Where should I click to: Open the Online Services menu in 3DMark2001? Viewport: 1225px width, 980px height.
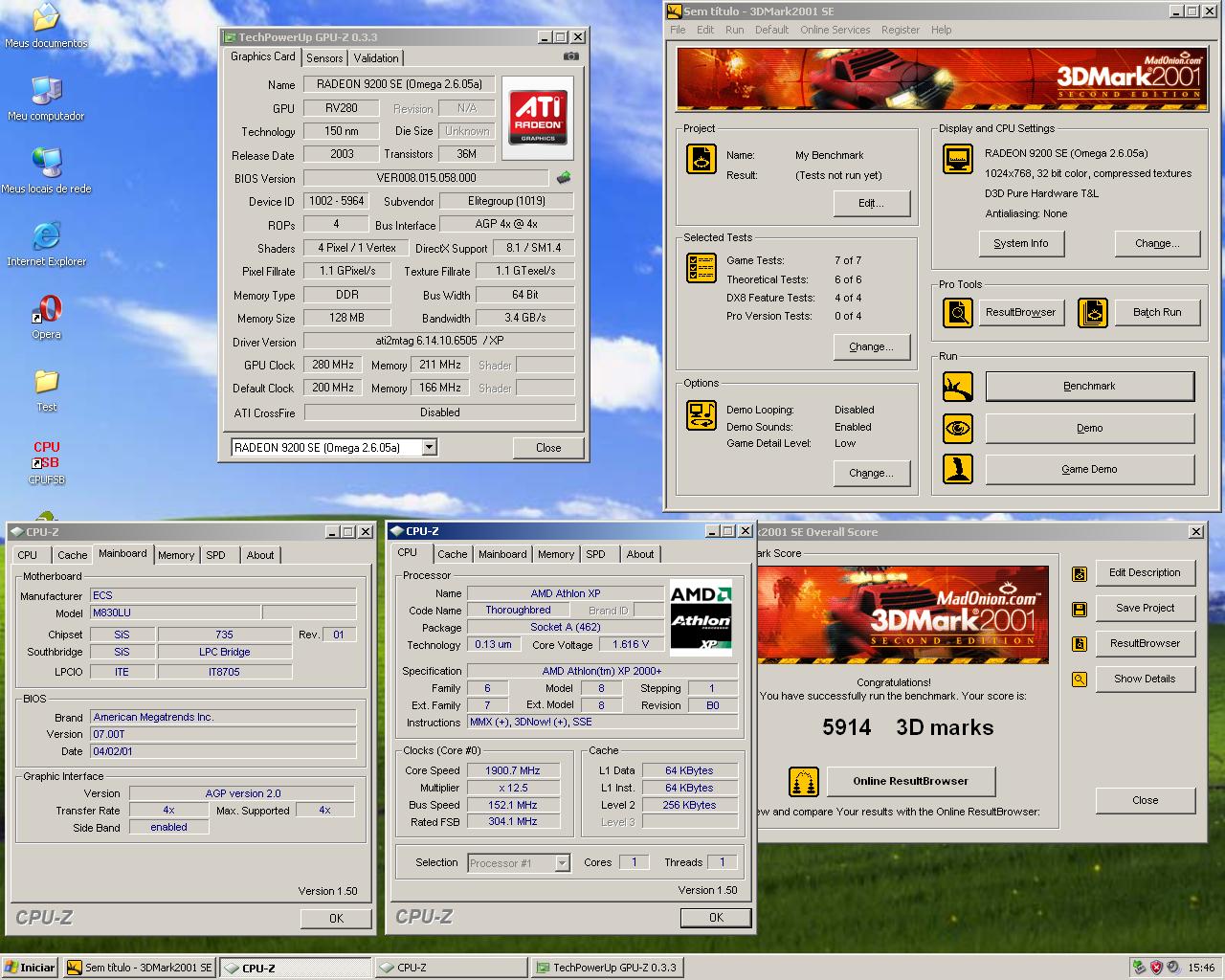(x=835, y=30)
